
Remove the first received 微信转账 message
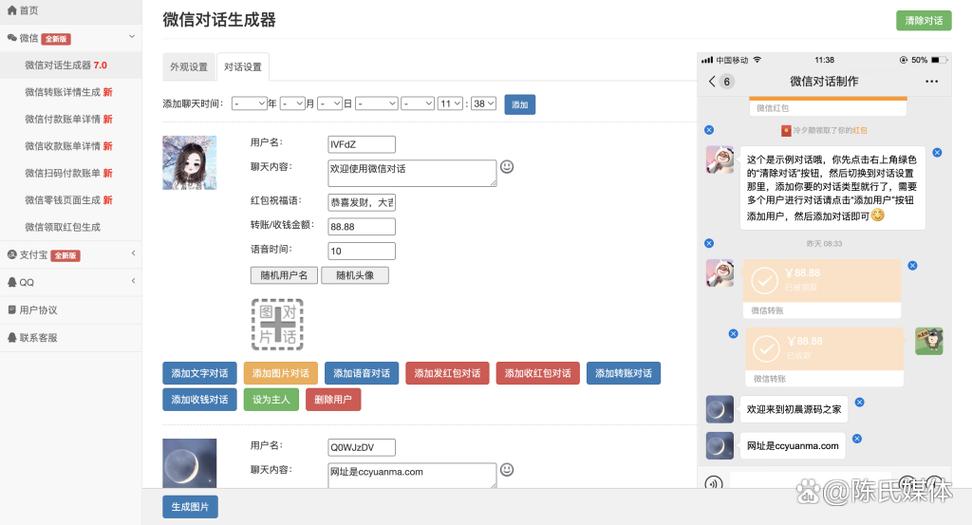tap(912, 265)
